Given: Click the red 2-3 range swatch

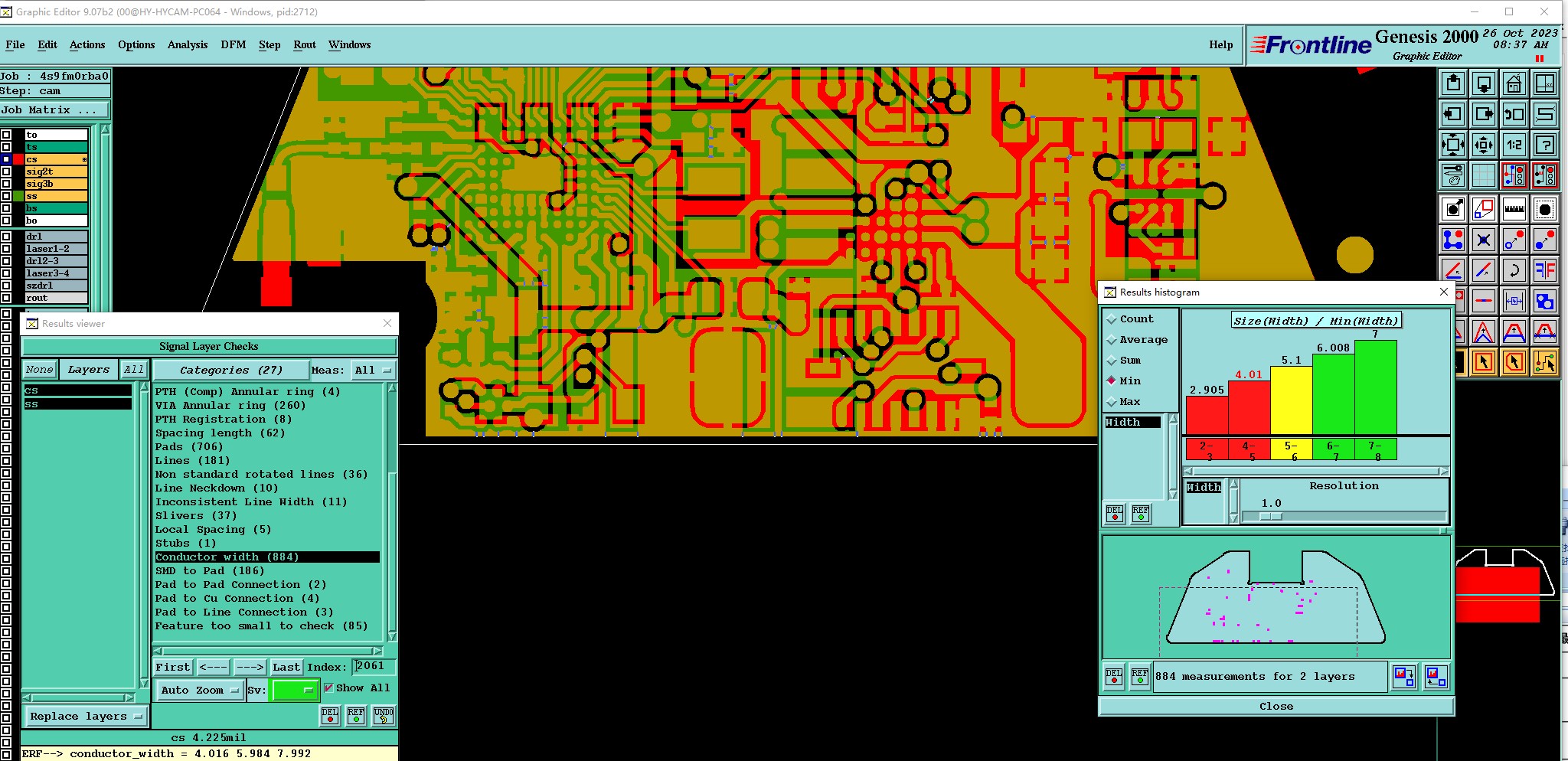Looking at the screenshot, I should tap(1207, 449).
